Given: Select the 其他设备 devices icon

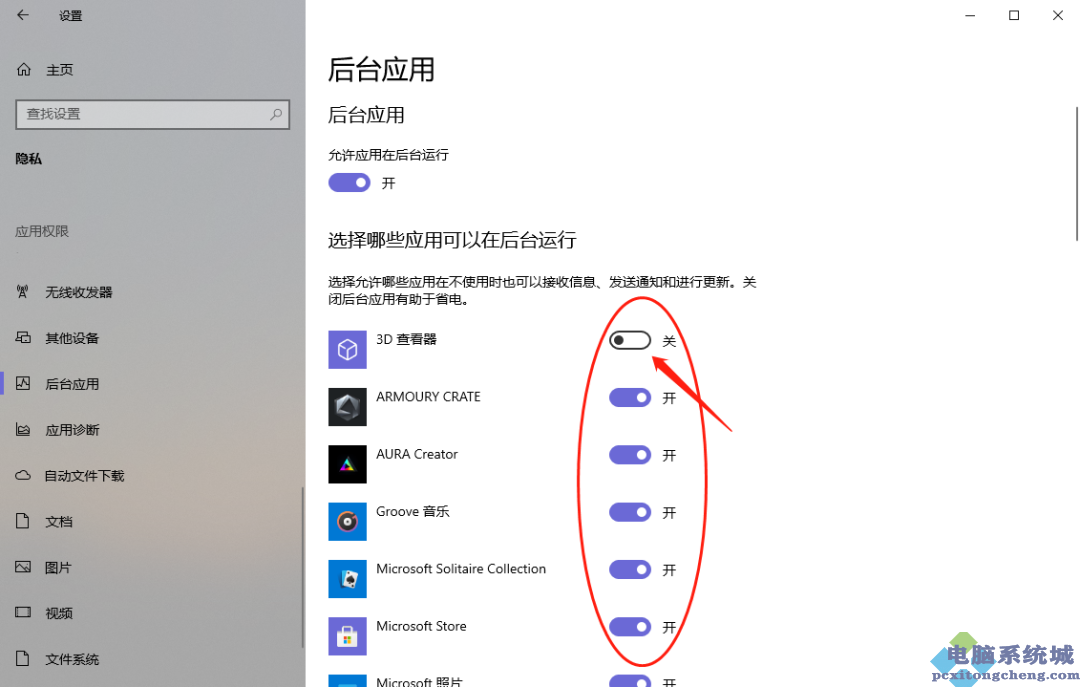Looking at the screenshot, I should (23, 338).
